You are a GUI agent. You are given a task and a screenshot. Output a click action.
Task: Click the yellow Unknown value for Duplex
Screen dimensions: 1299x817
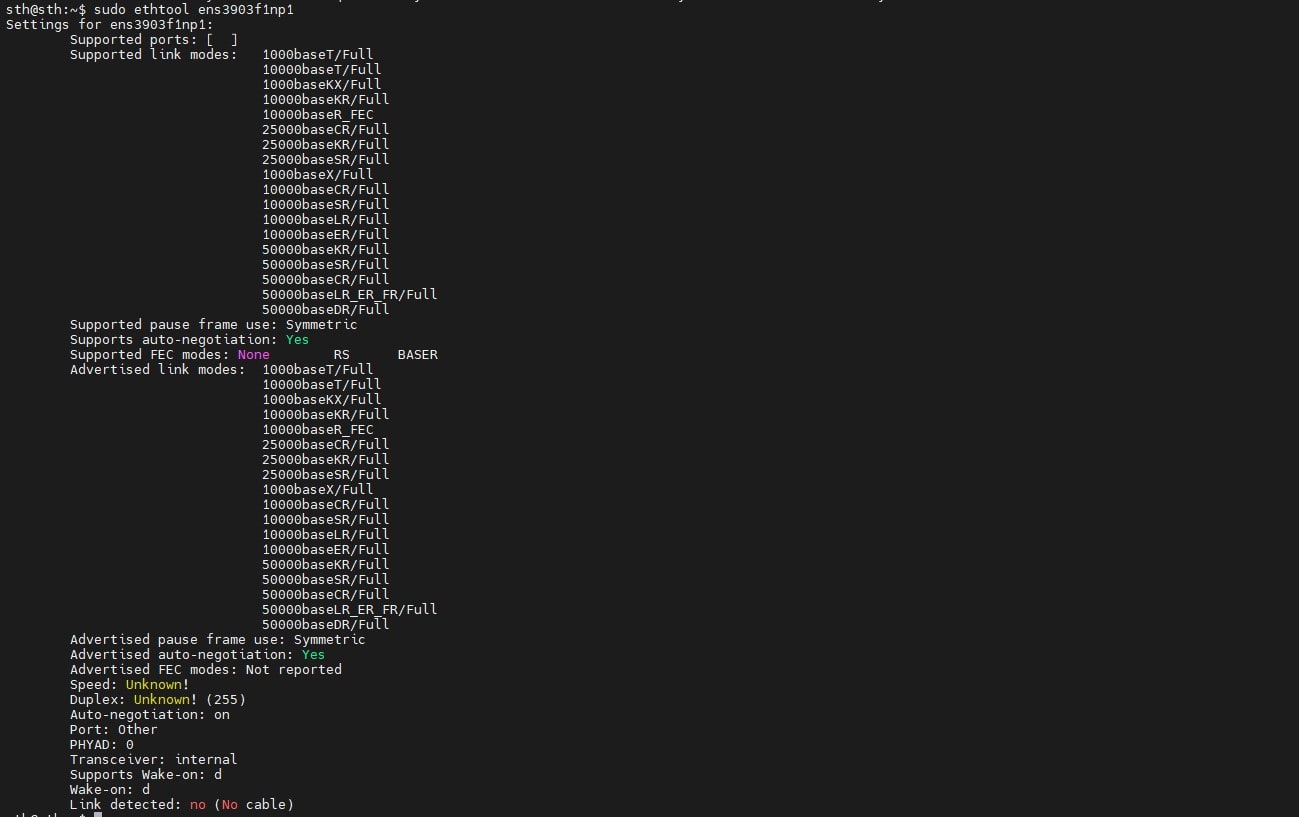click(x=161, y=699)
